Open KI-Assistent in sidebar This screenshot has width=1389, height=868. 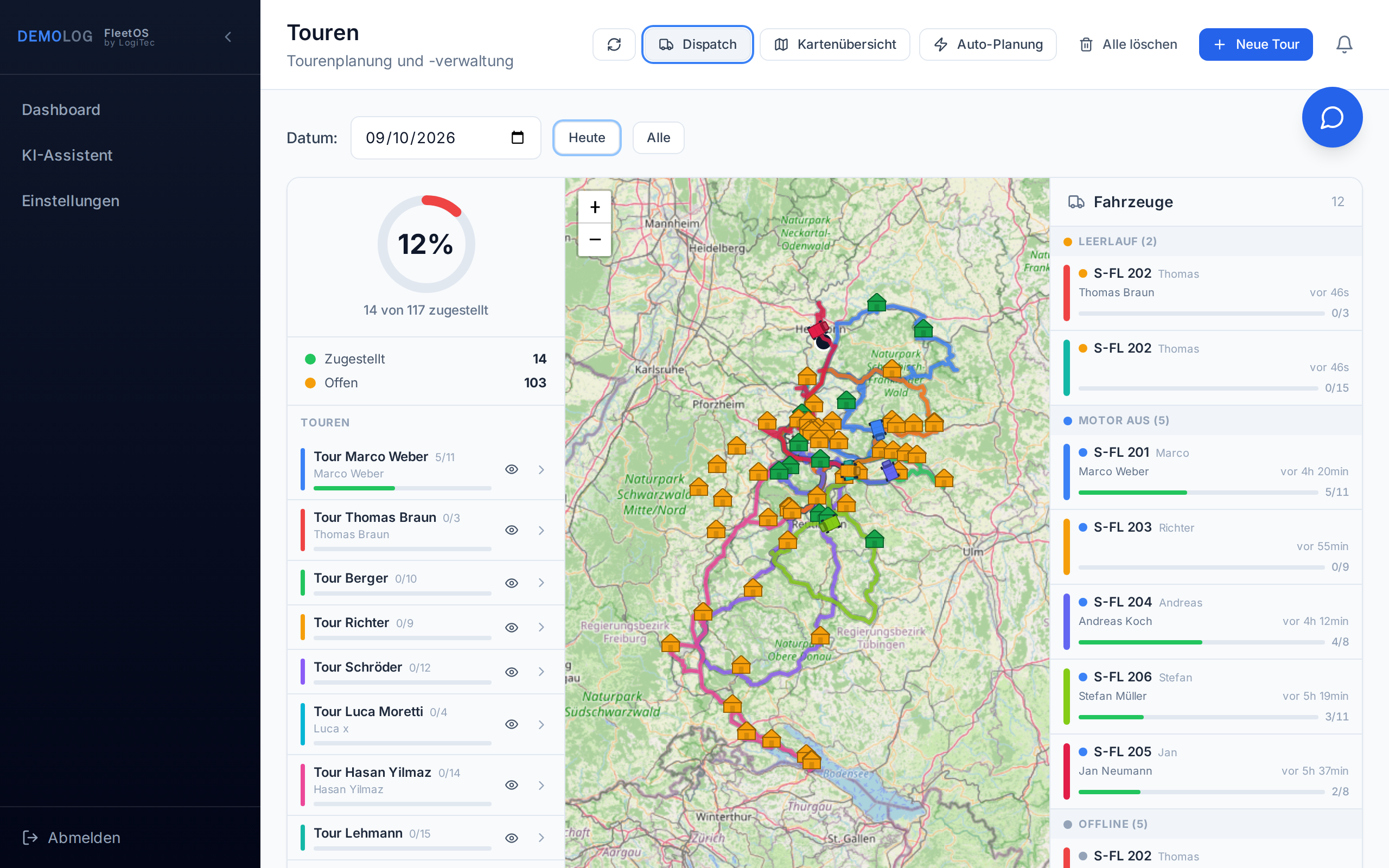tap(67, 155)
